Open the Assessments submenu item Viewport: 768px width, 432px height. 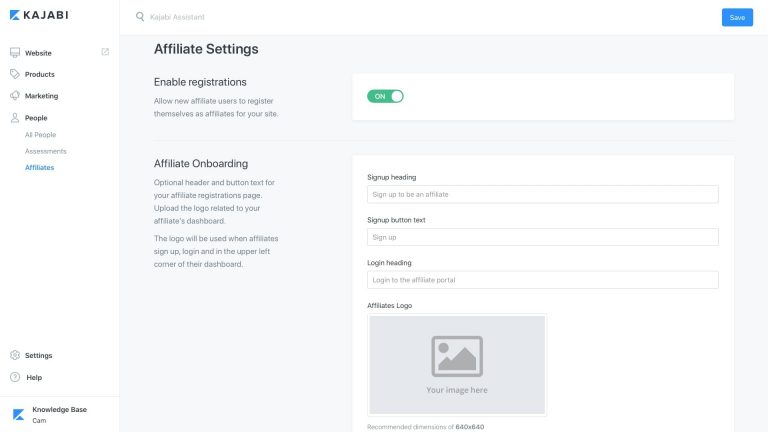pos(46,151)
